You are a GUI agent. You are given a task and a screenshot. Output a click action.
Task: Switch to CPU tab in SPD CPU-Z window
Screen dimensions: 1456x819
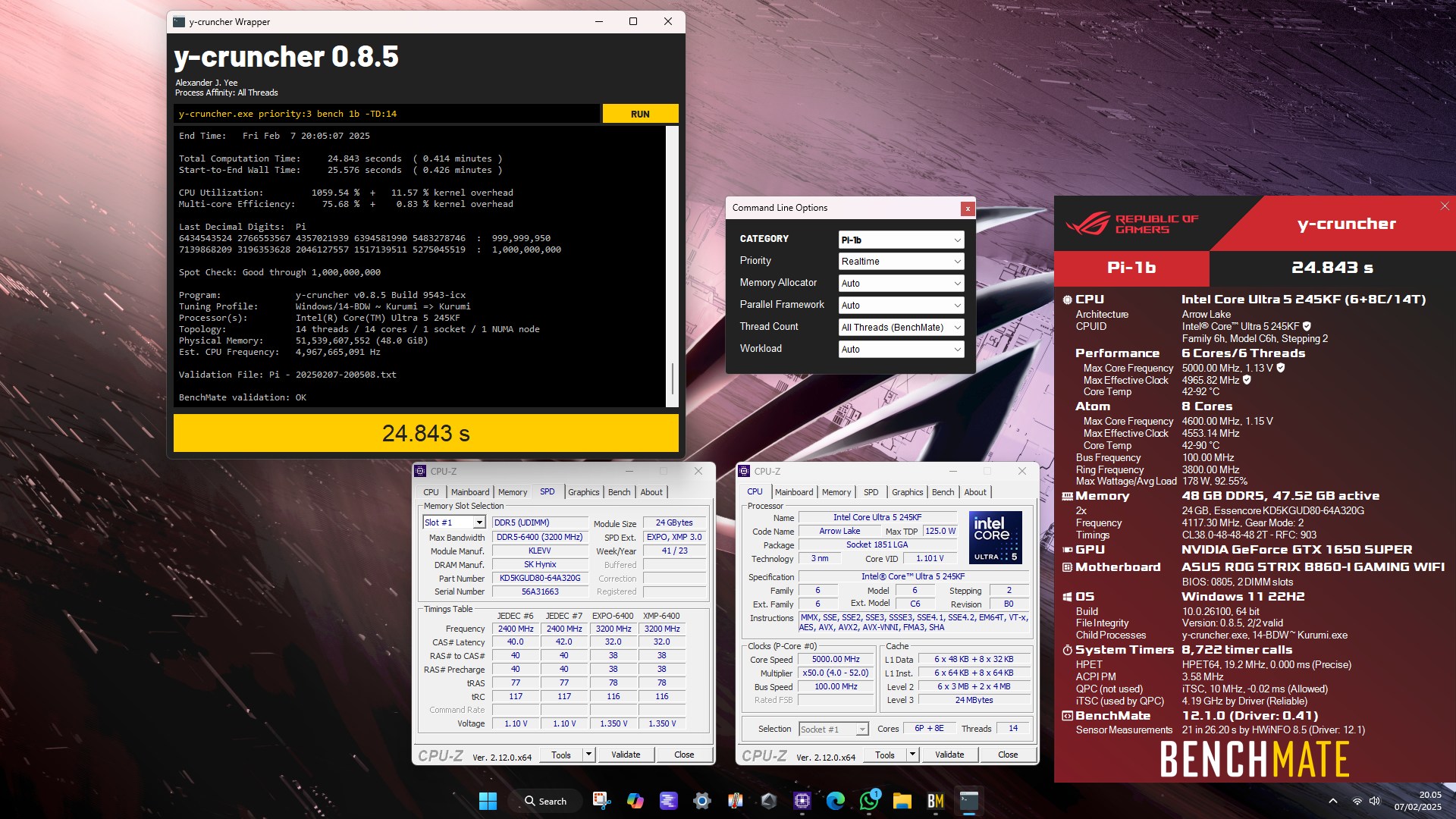pos(431,492)
